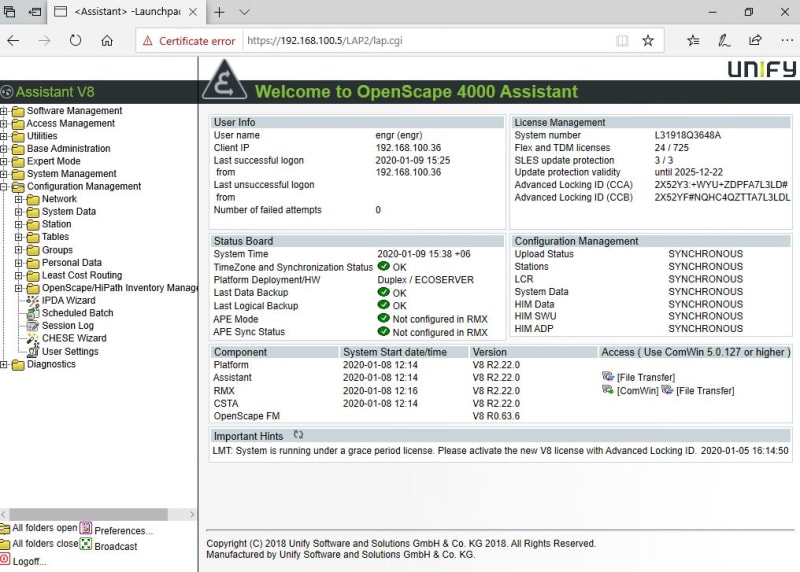800x572 pixels.
Task: Add this page to favorites star
Action: [x=648, y=40]
